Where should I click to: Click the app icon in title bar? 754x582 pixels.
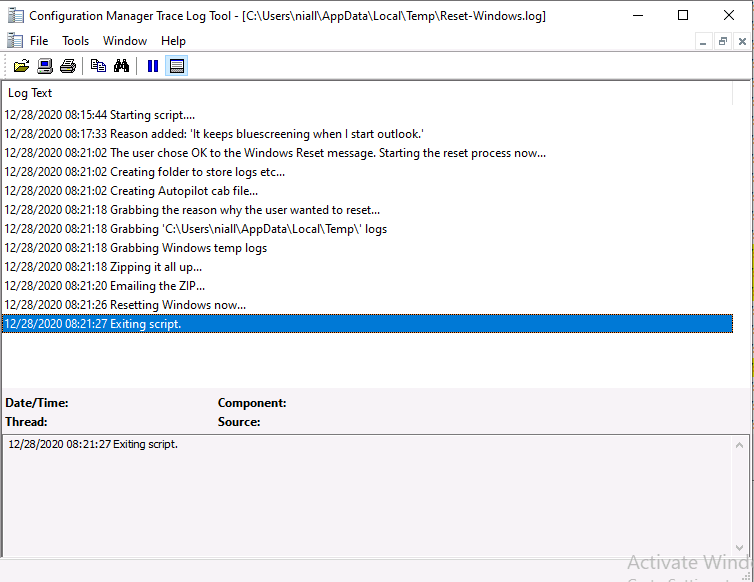[x=15, y=15]
